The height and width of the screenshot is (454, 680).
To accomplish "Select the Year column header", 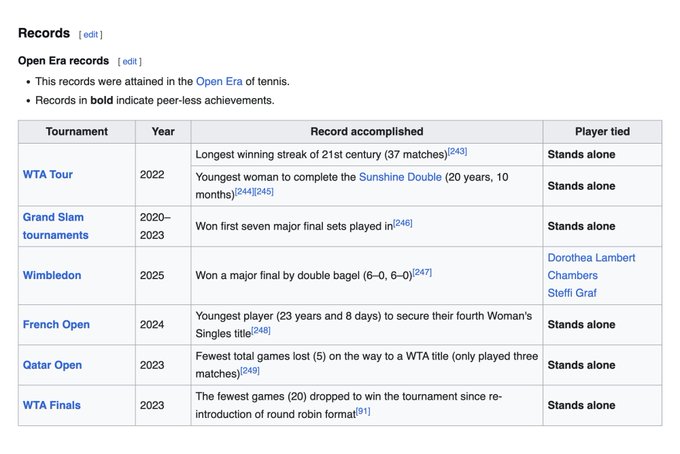I will (x=163, y=131).
